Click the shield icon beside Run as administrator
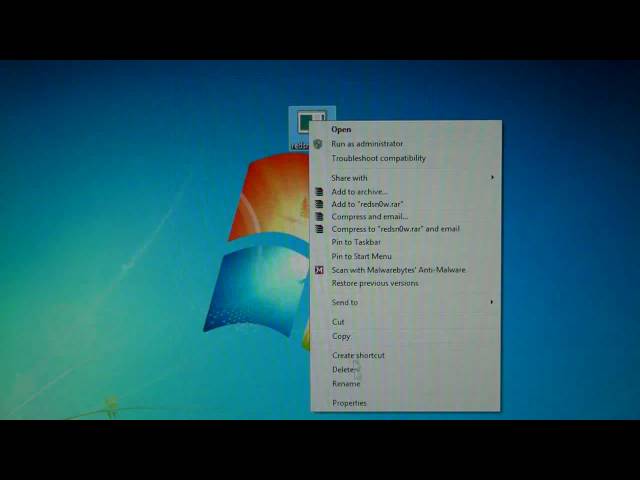This screenshot has height=480, width=640. point(318,144)
